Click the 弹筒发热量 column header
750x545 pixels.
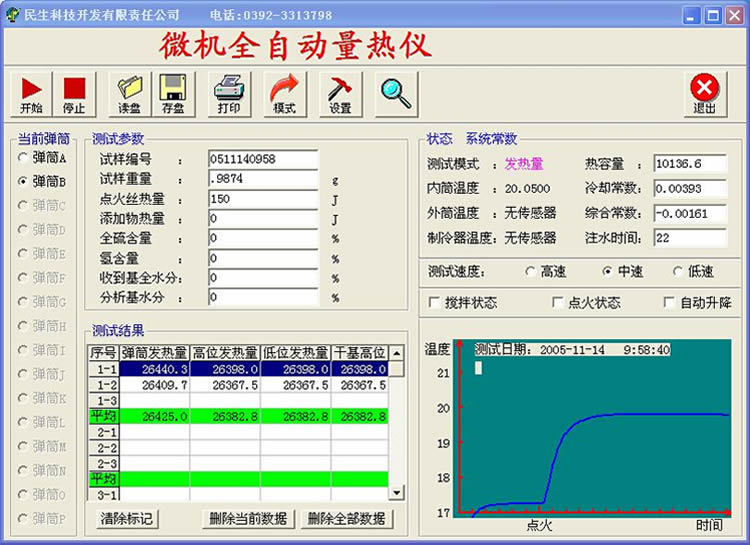[154, 353]
